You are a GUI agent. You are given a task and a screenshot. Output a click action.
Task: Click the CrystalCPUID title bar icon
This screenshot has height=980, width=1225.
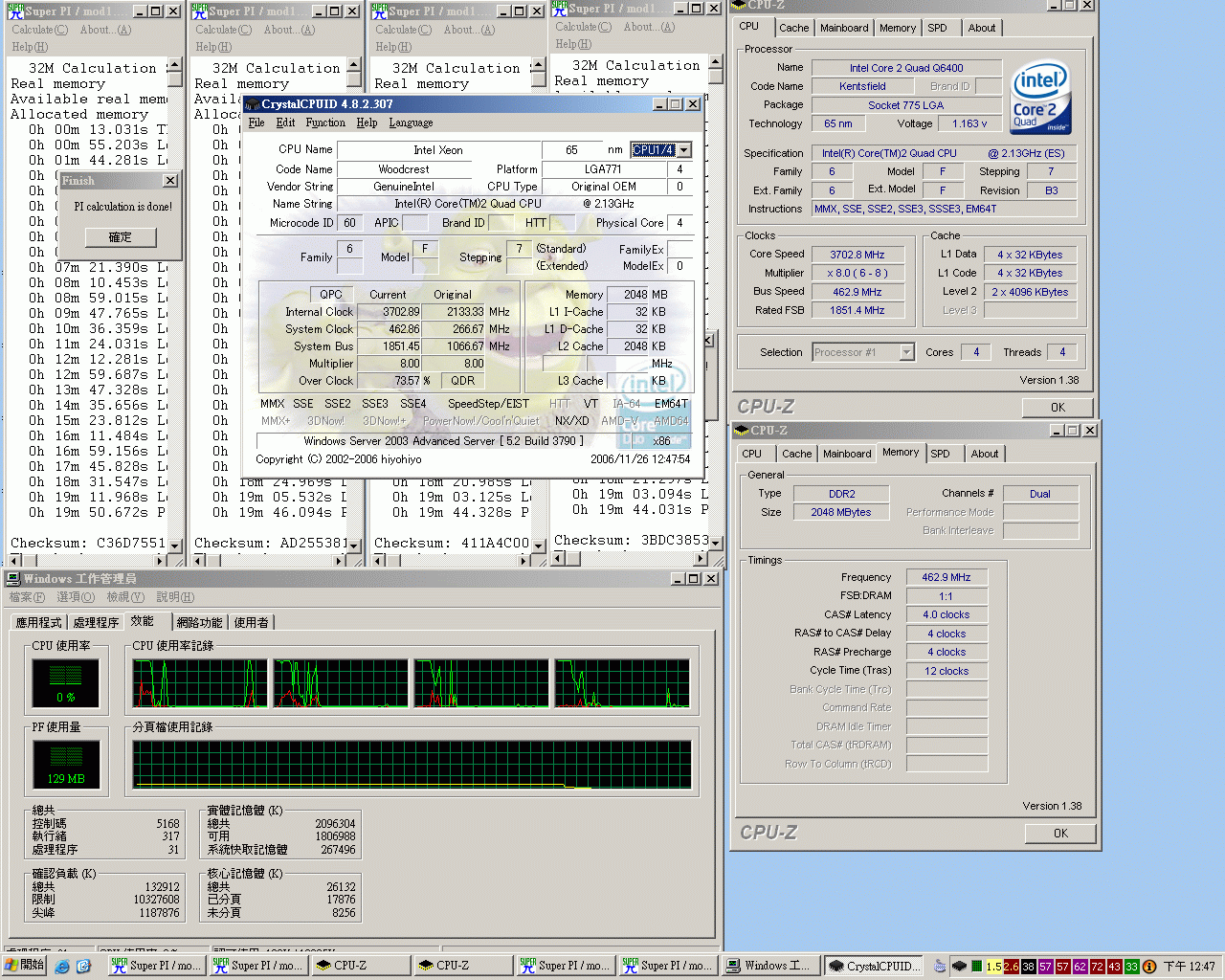point(254,103)
